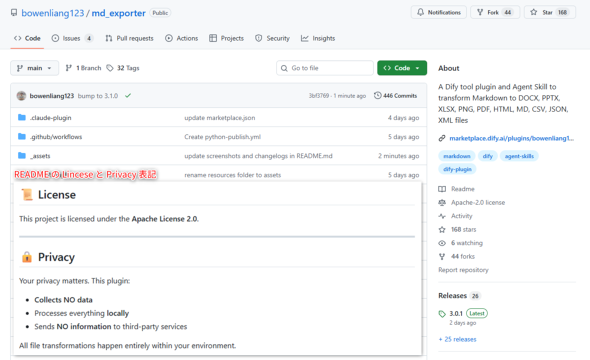Open the Activity link
The image size is (590, 360).
462,216
